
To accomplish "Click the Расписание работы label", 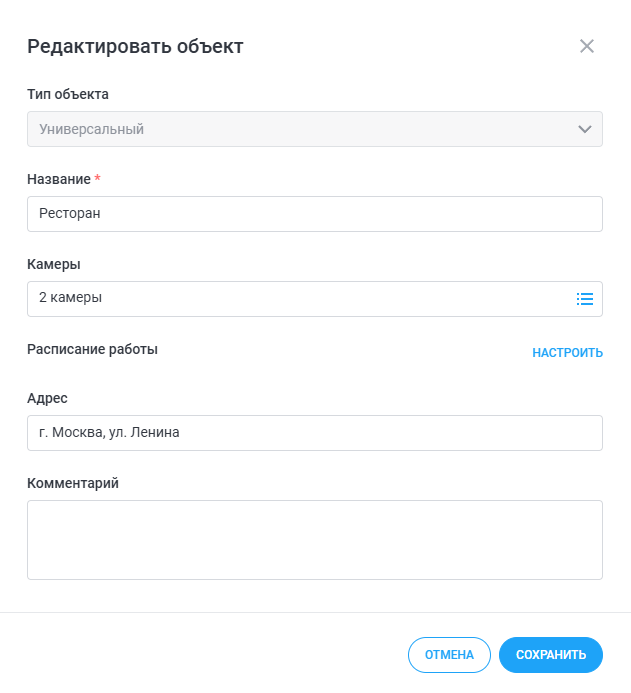I will point(92,349).
